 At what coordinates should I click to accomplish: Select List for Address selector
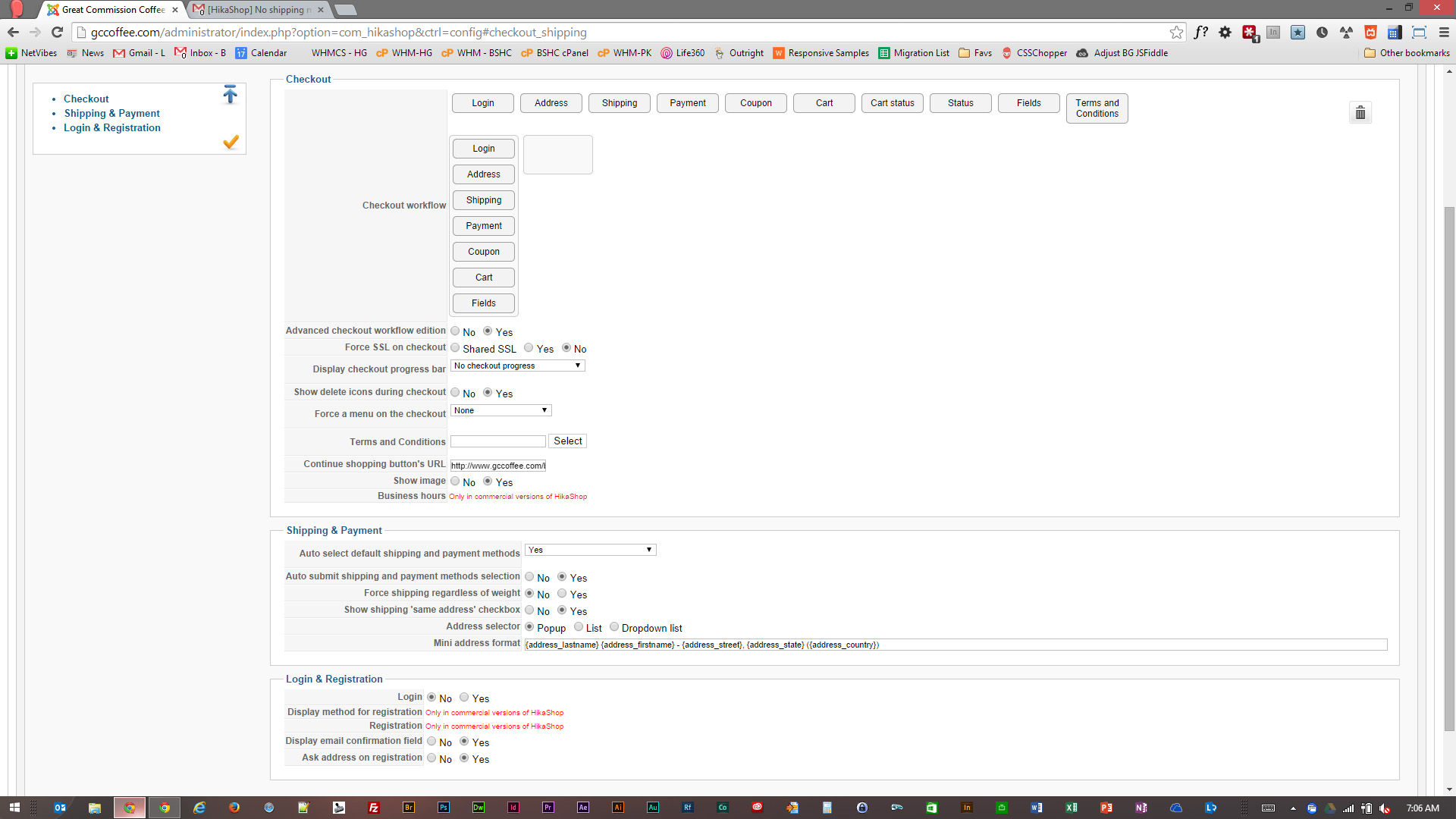579,627
